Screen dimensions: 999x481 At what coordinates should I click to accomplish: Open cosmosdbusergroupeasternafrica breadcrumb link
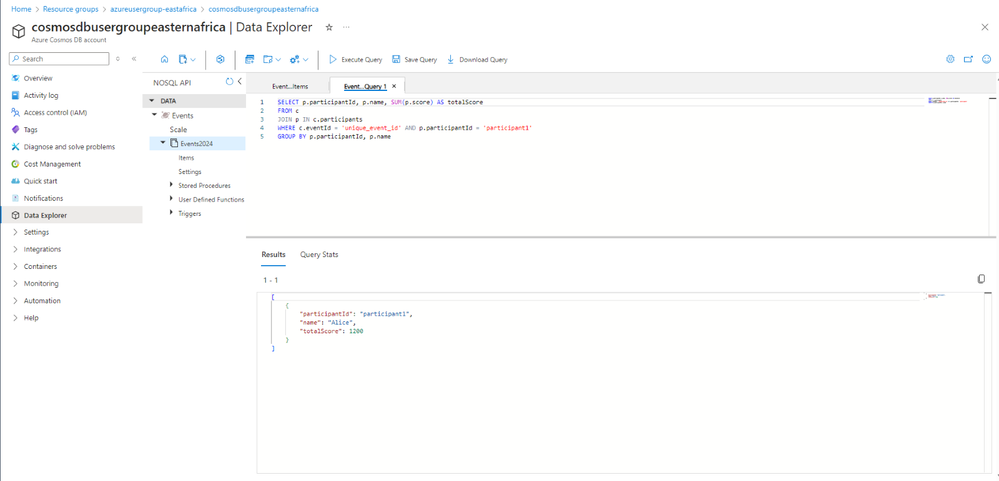tap(264, 10)
